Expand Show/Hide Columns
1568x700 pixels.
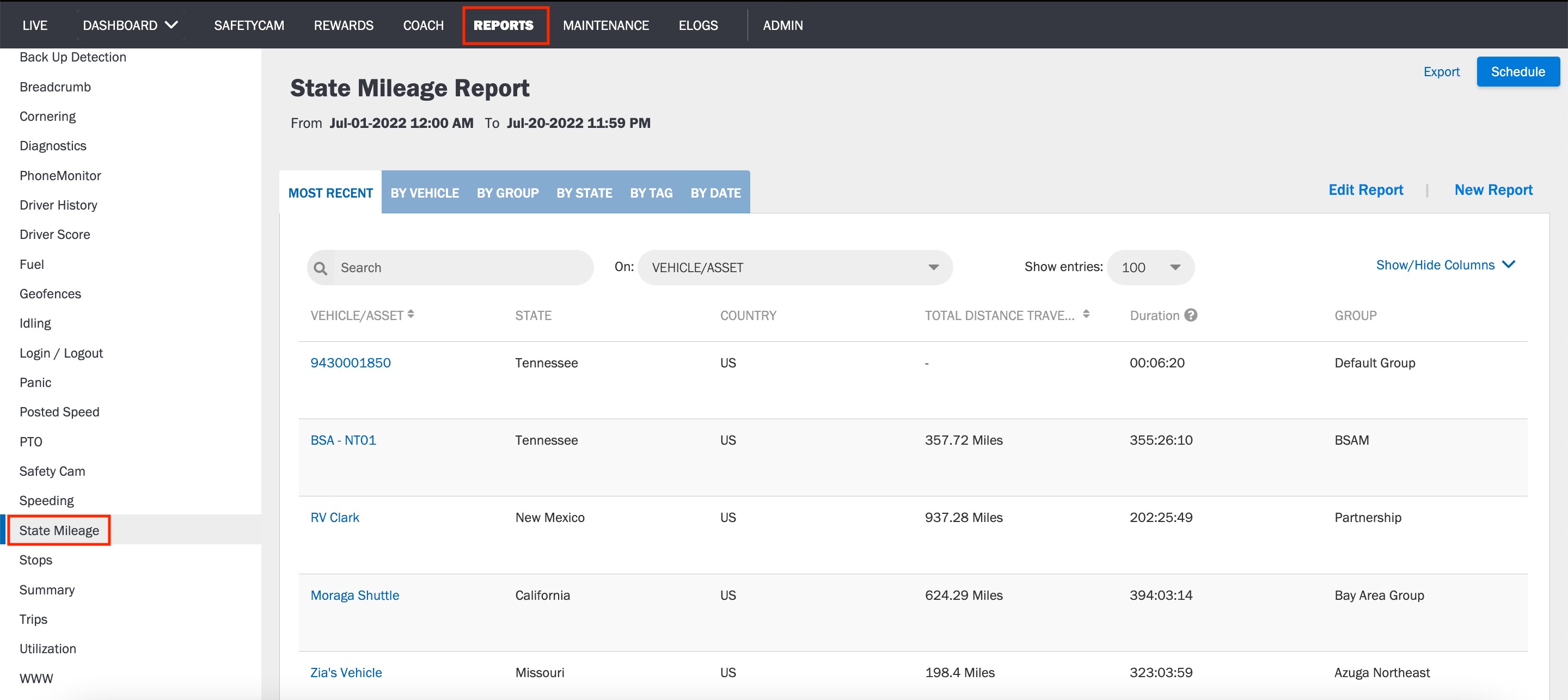pyautogui.click(x=1445, y=265)
